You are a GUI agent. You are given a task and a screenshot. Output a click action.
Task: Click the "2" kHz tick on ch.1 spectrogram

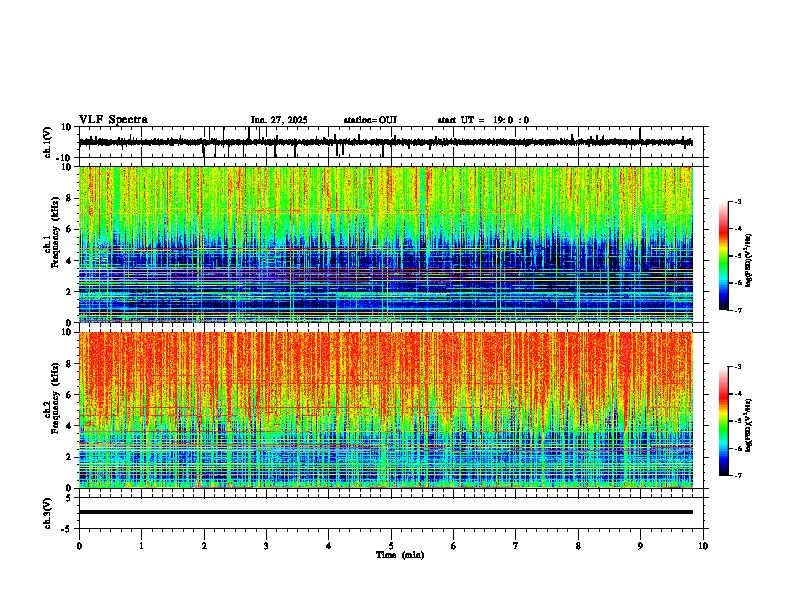click(69, 291)
